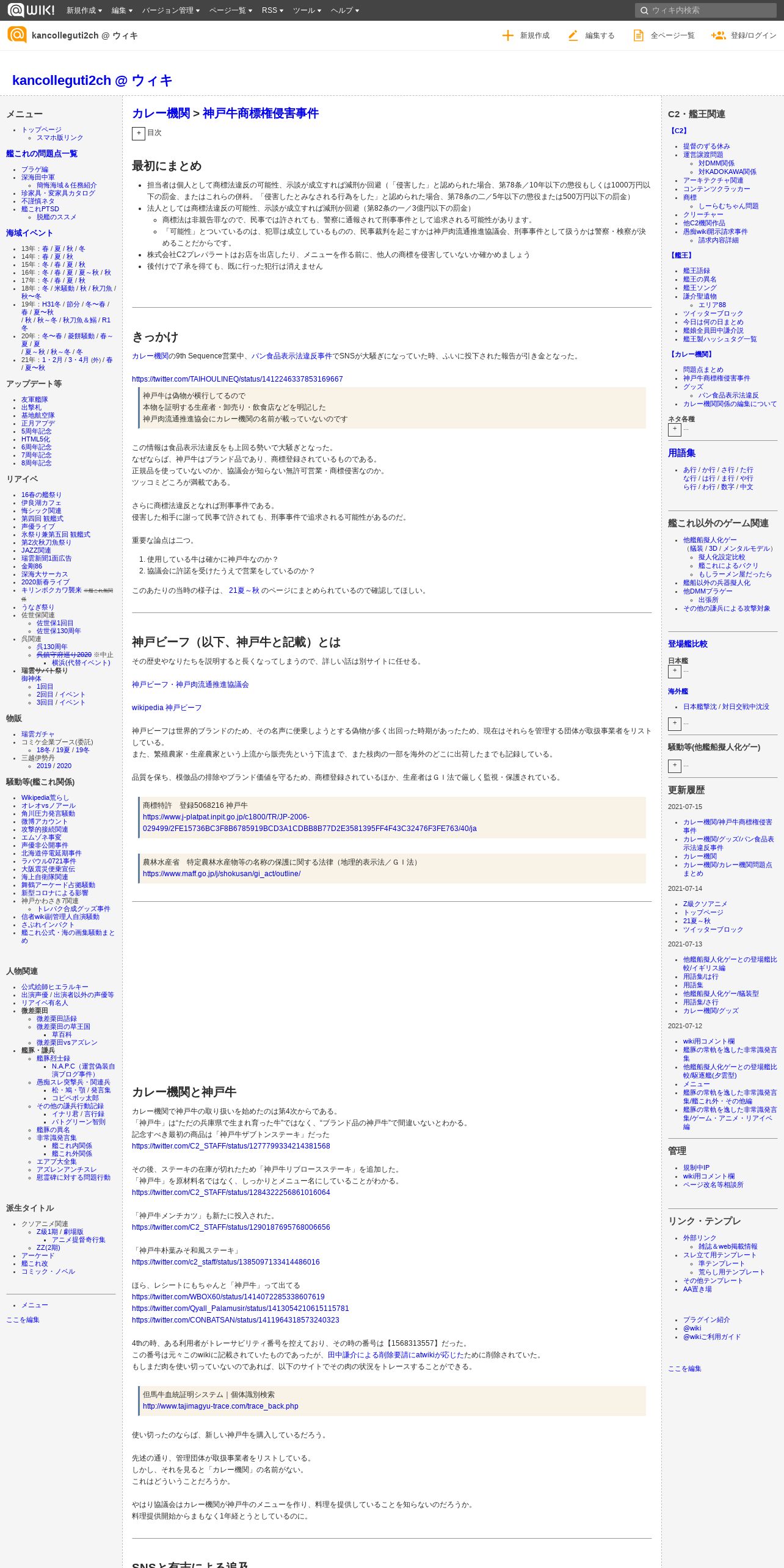Open Wikipedia荒らし in left sidebar
Screen dimensions: 784x1568
[x=45, y=797]
